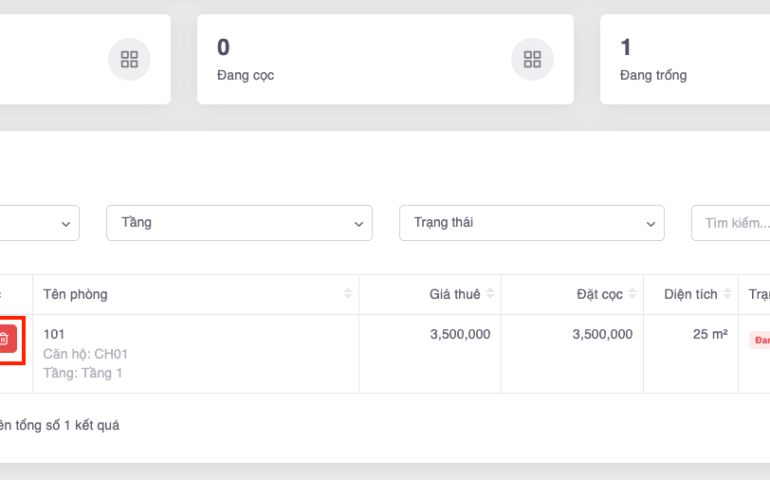The height and width of the screenshot is (480, 770).
Task: Open the Tầng filter dropdown
Action: point(239,223)
